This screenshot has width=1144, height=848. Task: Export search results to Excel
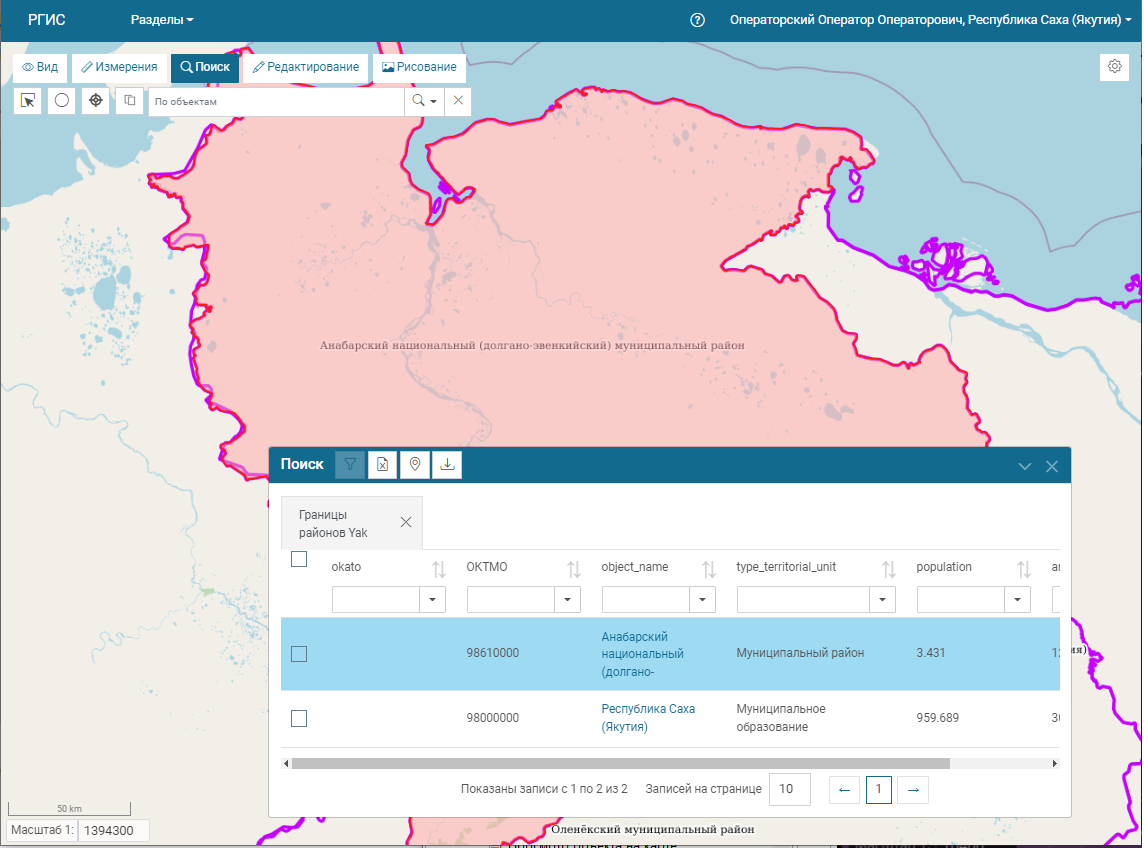pyautogui.click(x=382, y=464)
